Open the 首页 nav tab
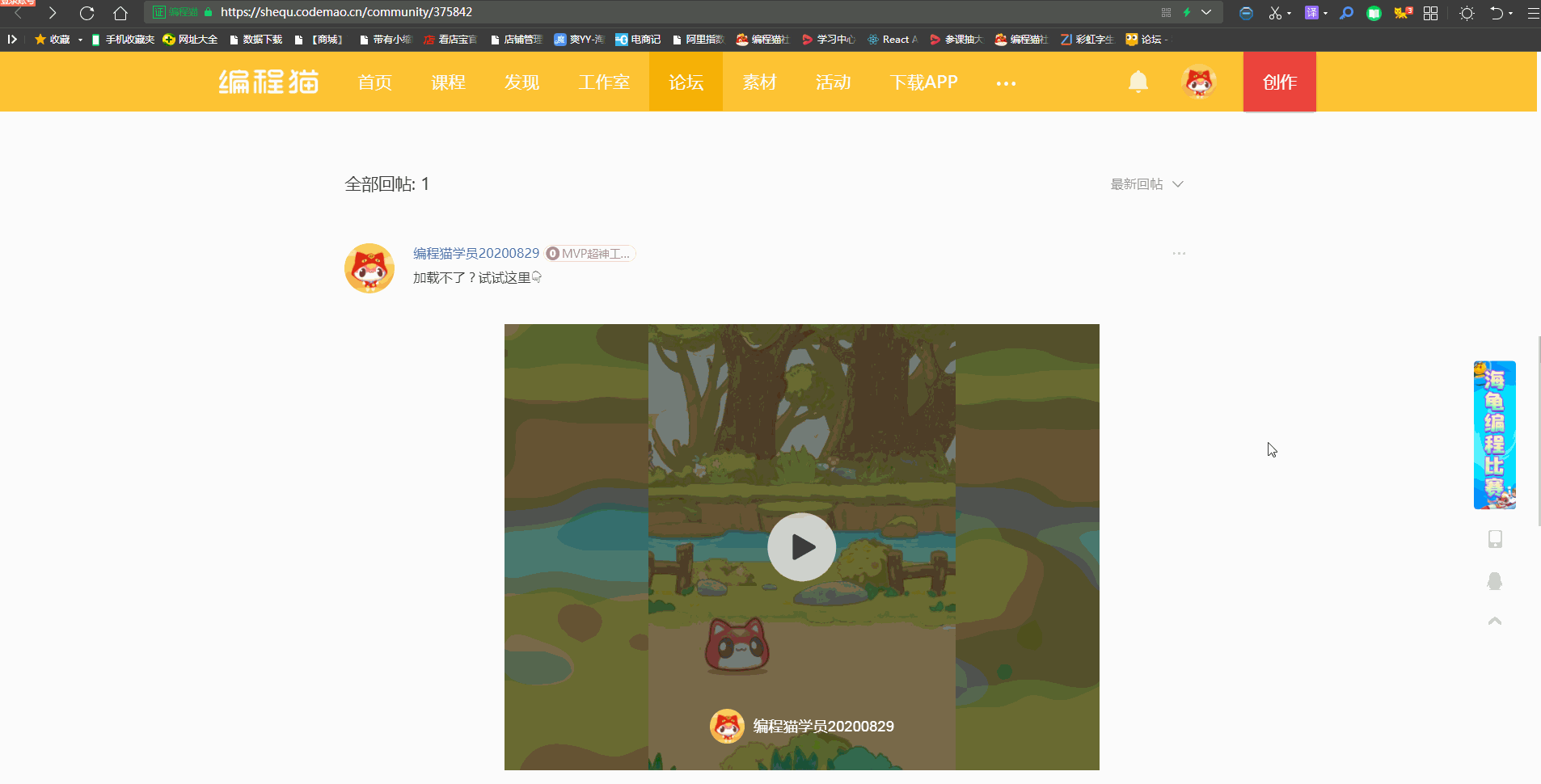1541x784 pixels. pyautogui.click(x=374, y=82)
